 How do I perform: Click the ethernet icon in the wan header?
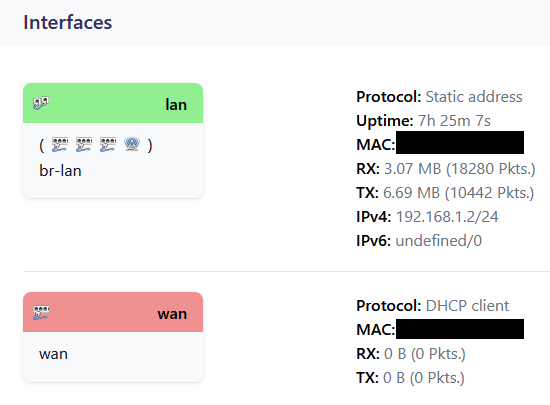click(41, 312)
